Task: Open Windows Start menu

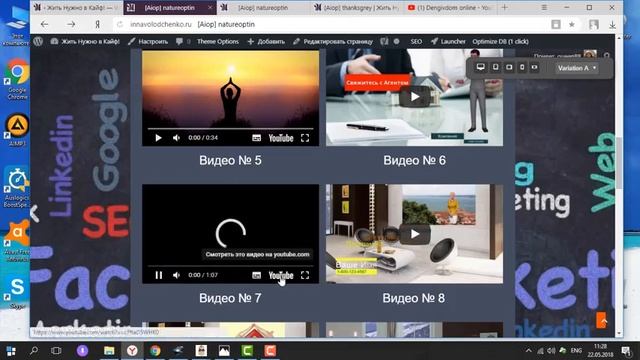Action: pyautogui.click(x=11, y=351)
